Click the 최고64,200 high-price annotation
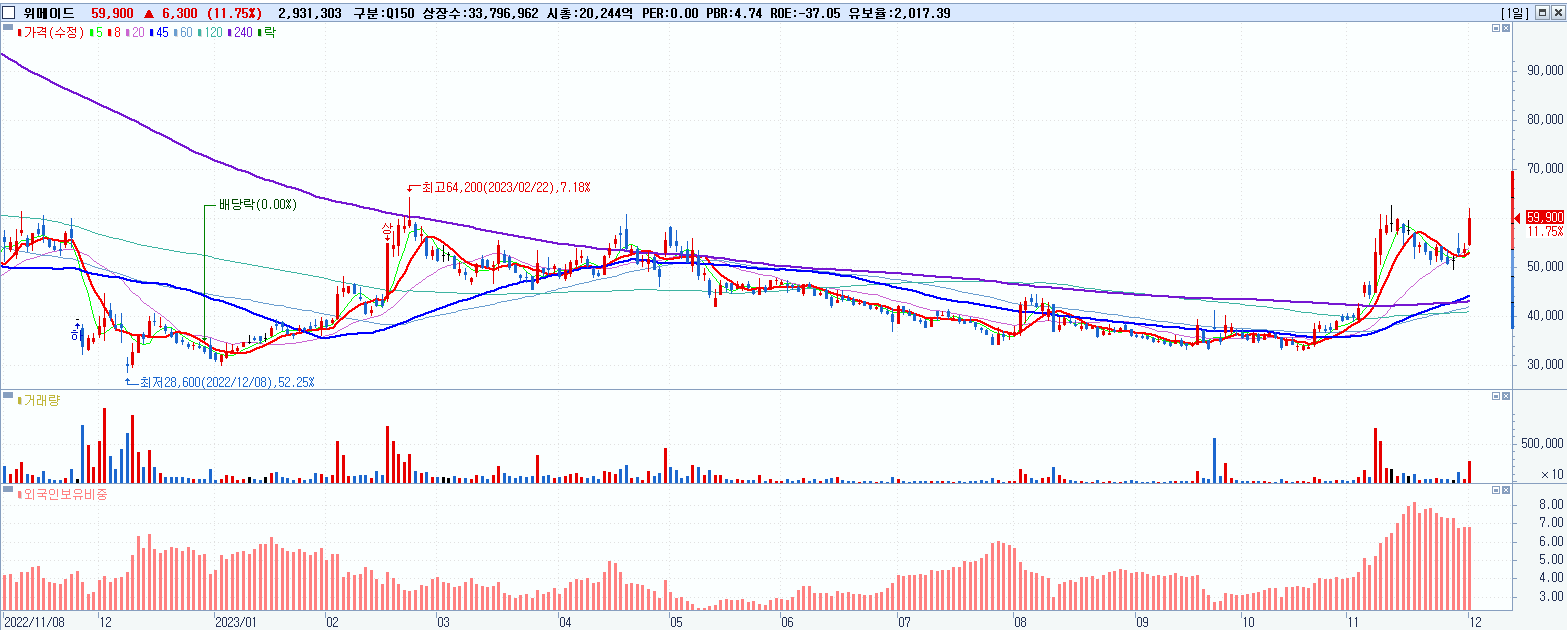Viewport: 1567px width, 630px height. [x=506, y=187]
